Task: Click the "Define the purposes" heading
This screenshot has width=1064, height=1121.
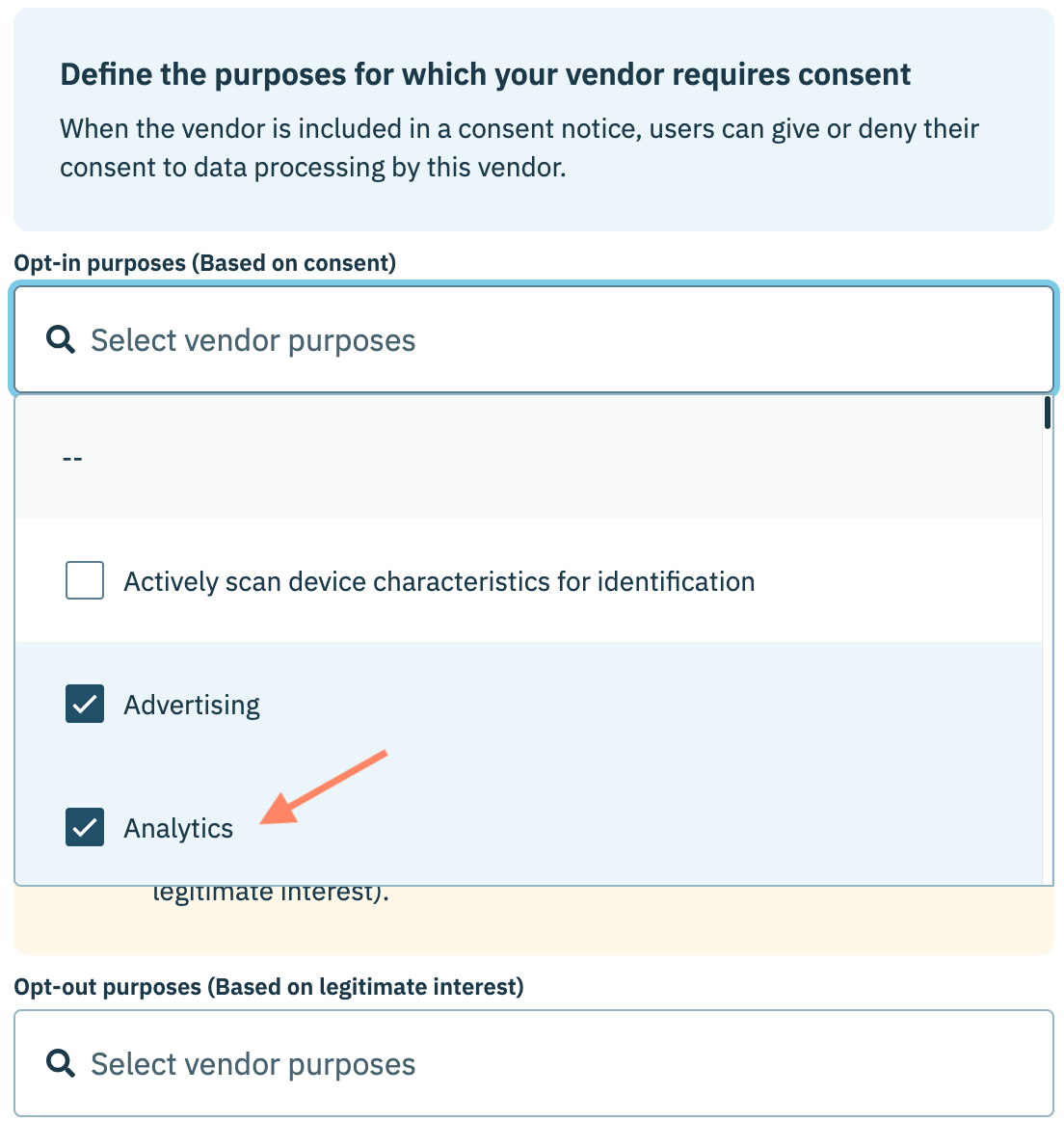Action: pyautogui.click(x=485, y=75)
